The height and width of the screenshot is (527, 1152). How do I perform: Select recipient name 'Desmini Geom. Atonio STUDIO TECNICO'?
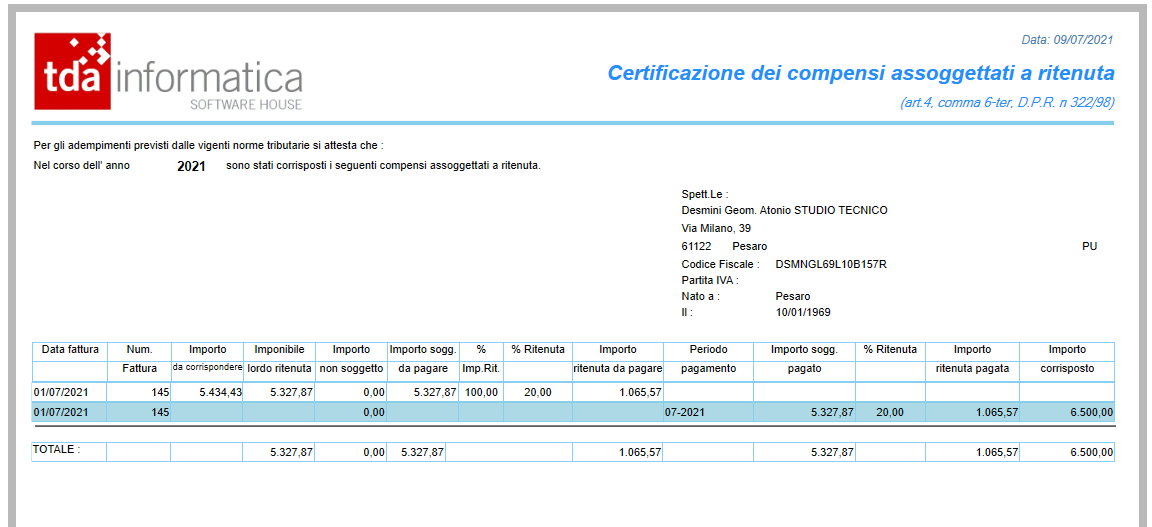click(785, 211)
